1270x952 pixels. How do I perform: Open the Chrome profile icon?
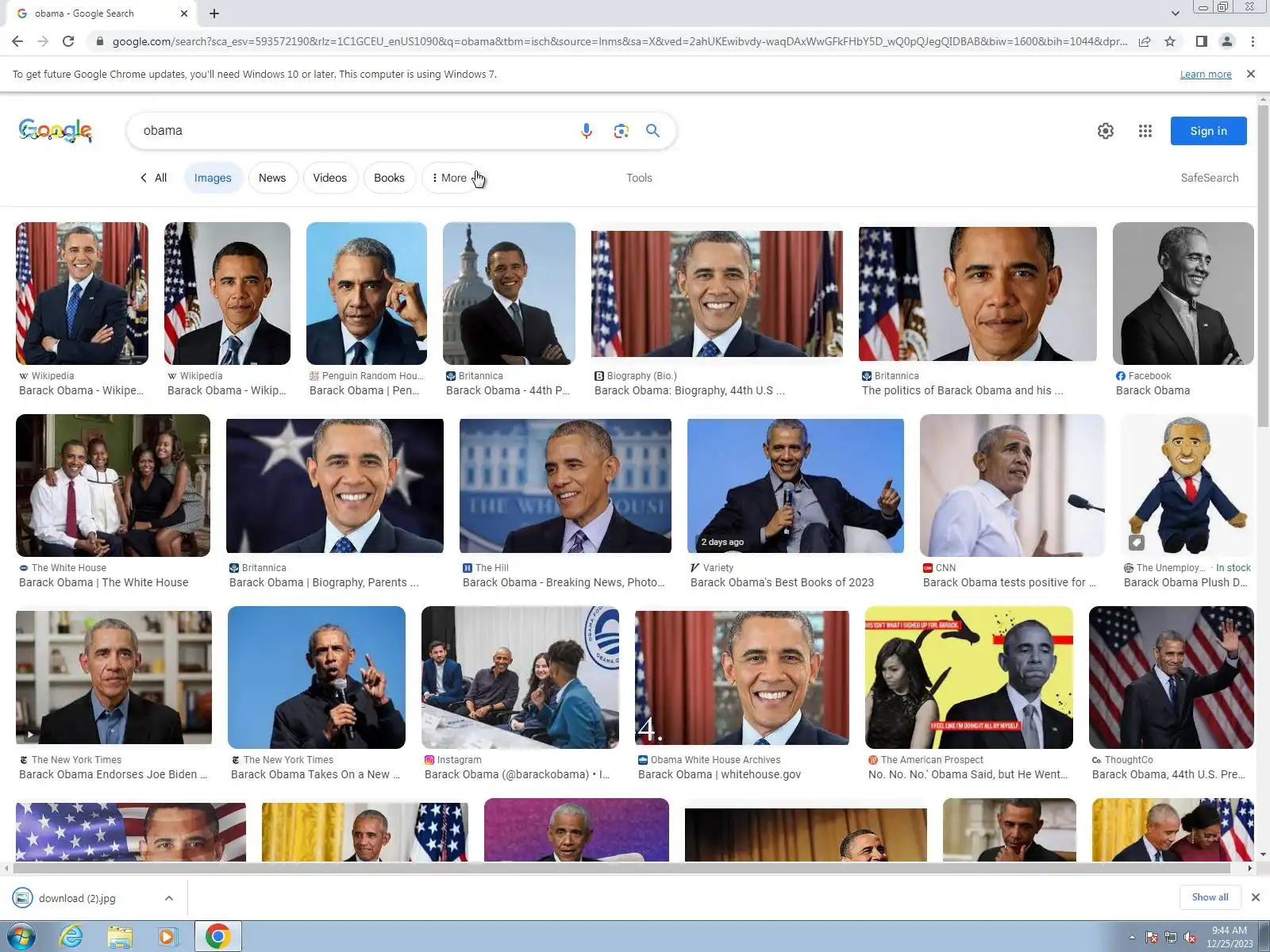tap(1226, 41)
